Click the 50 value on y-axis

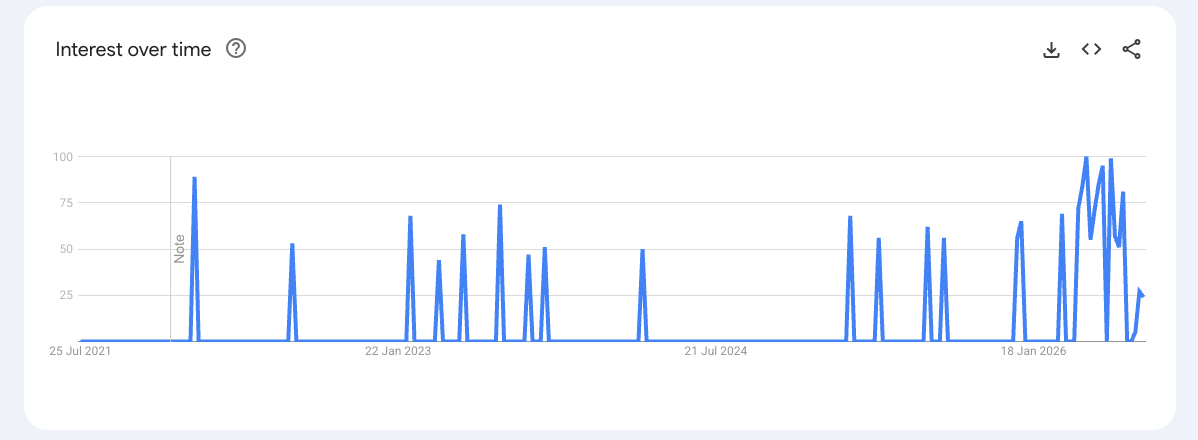[66, 249]
